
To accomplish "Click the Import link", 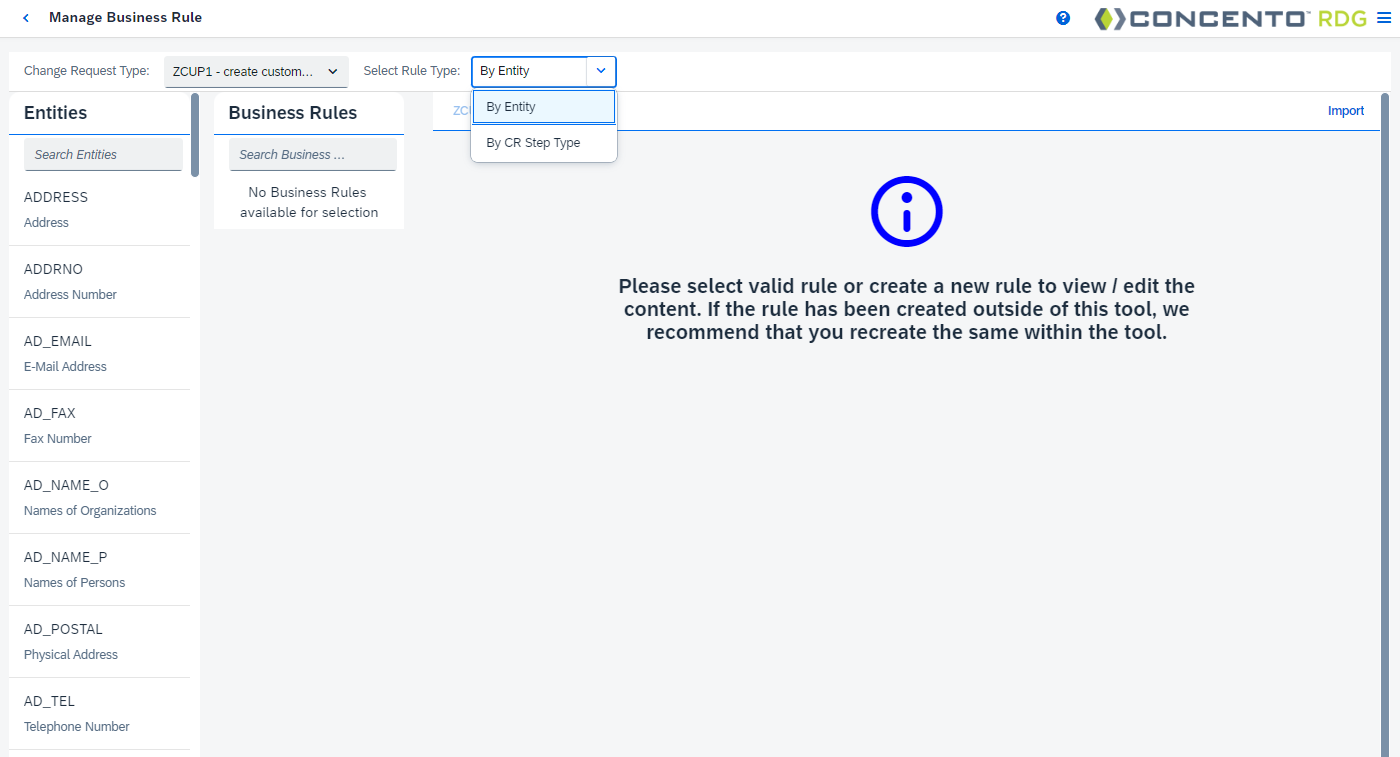I will pos(1346,110).
